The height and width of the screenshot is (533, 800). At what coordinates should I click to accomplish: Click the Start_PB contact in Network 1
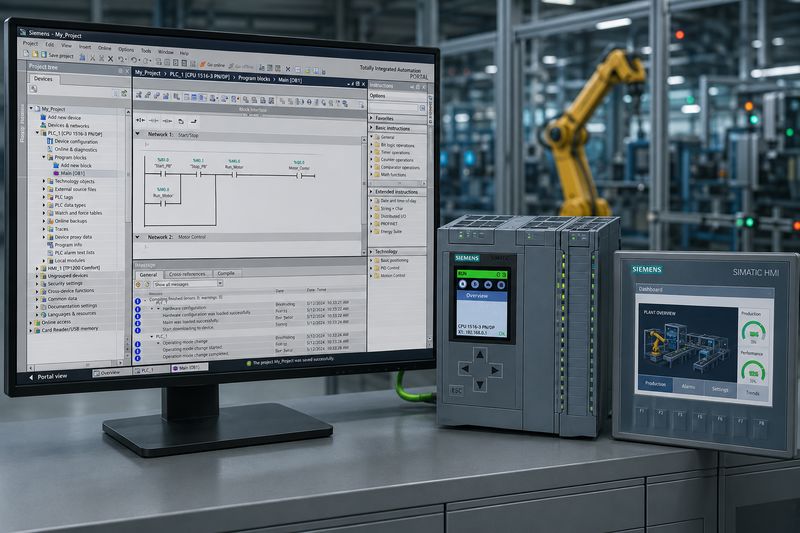[163, 174]
